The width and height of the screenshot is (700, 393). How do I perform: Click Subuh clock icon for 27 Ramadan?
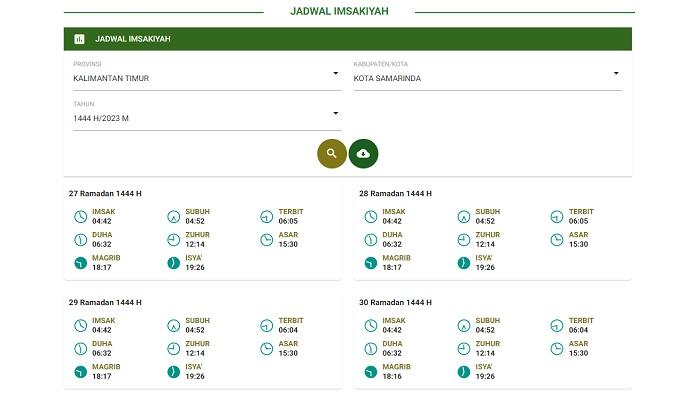point(174,217)
